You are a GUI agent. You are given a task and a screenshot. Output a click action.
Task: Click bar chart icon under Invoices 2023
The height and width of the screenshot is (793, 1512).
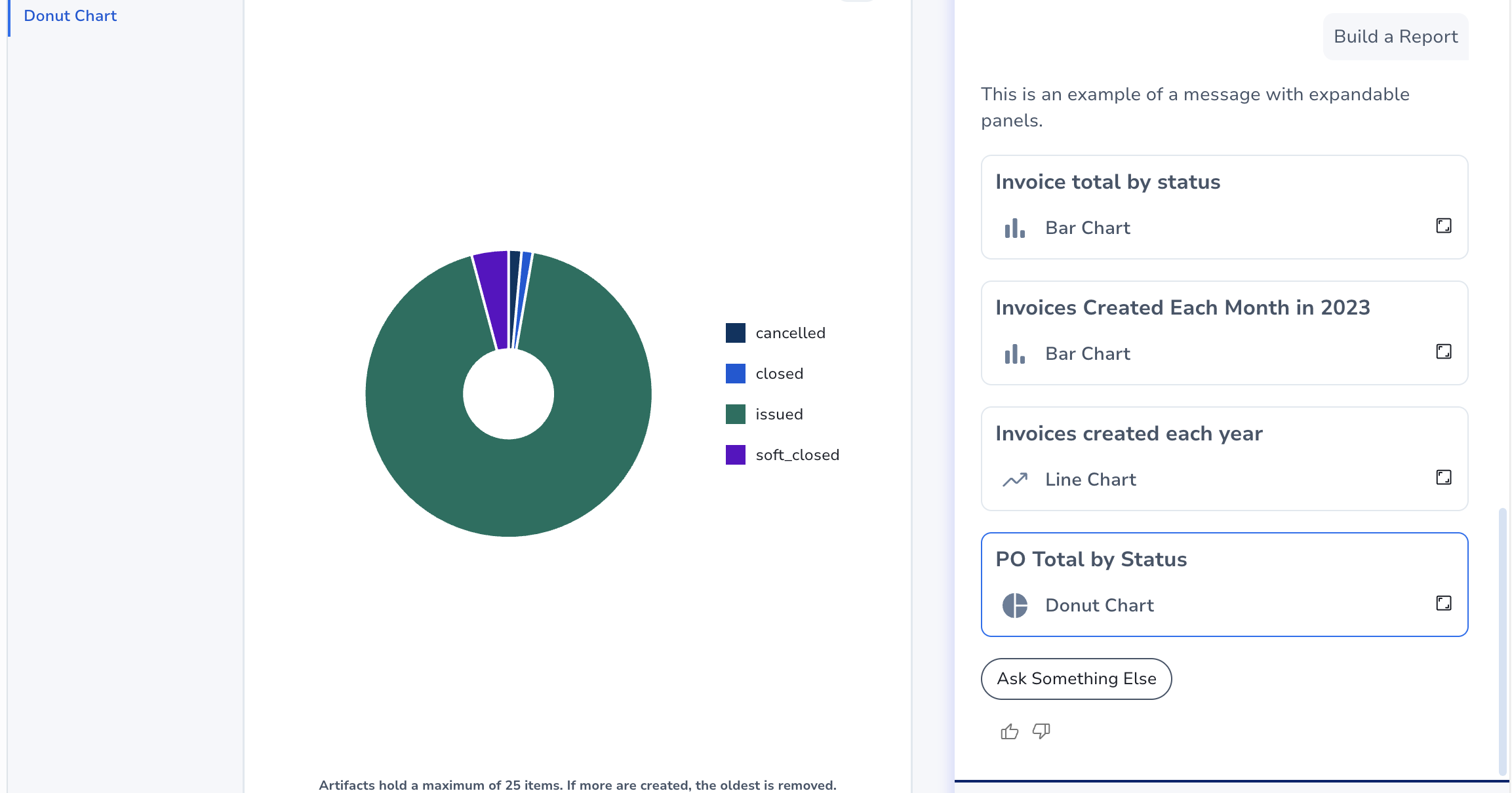1015,354
